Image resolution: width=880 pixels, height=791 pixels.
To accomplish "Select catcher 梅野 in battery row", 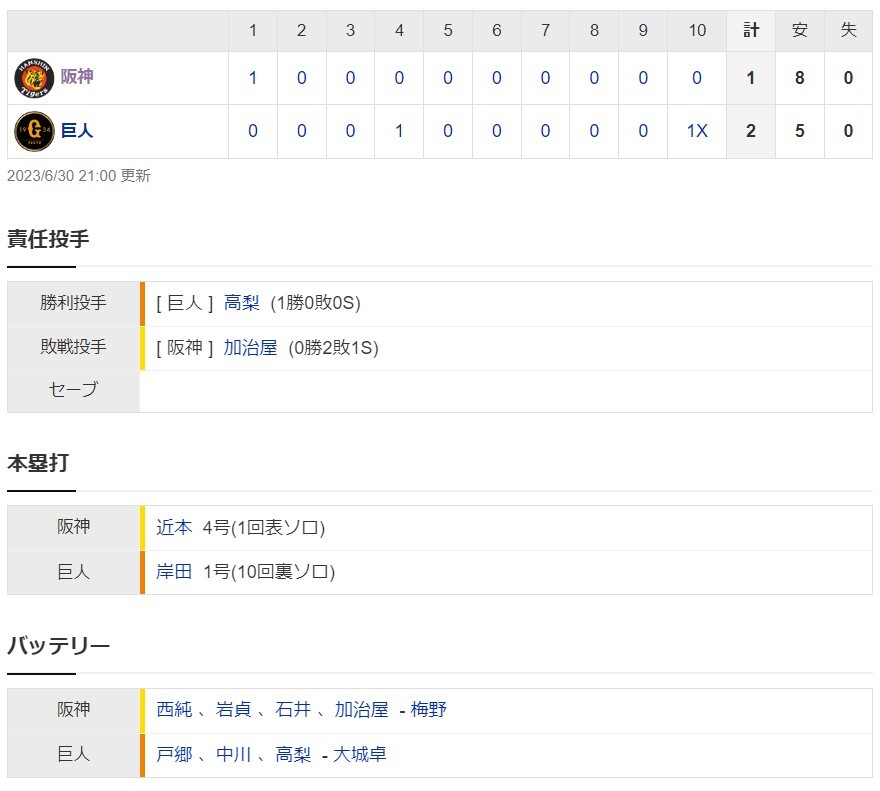I will 429,710.
